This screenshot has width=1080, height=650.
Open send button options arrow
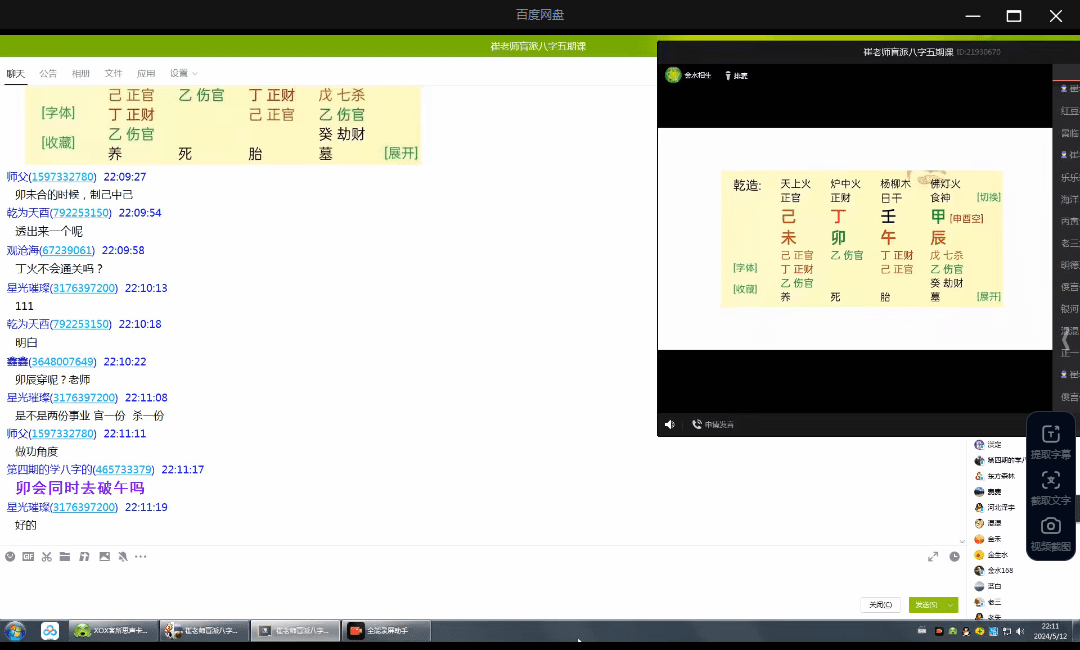pyautogui.click(x=951, y=605)
